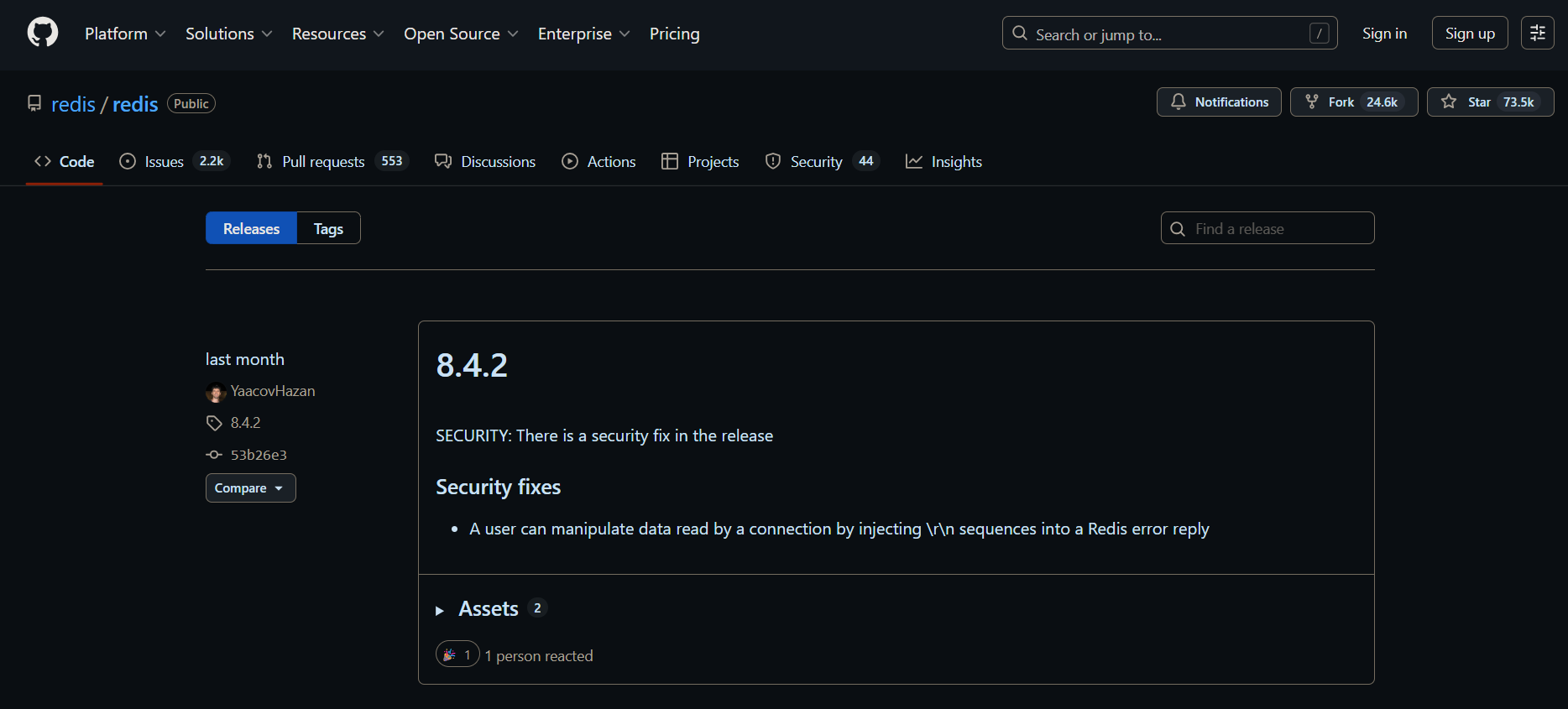Open the 8.4.2 release title
The height and width of the screenshot is (709, 1568).
[472, 365]
